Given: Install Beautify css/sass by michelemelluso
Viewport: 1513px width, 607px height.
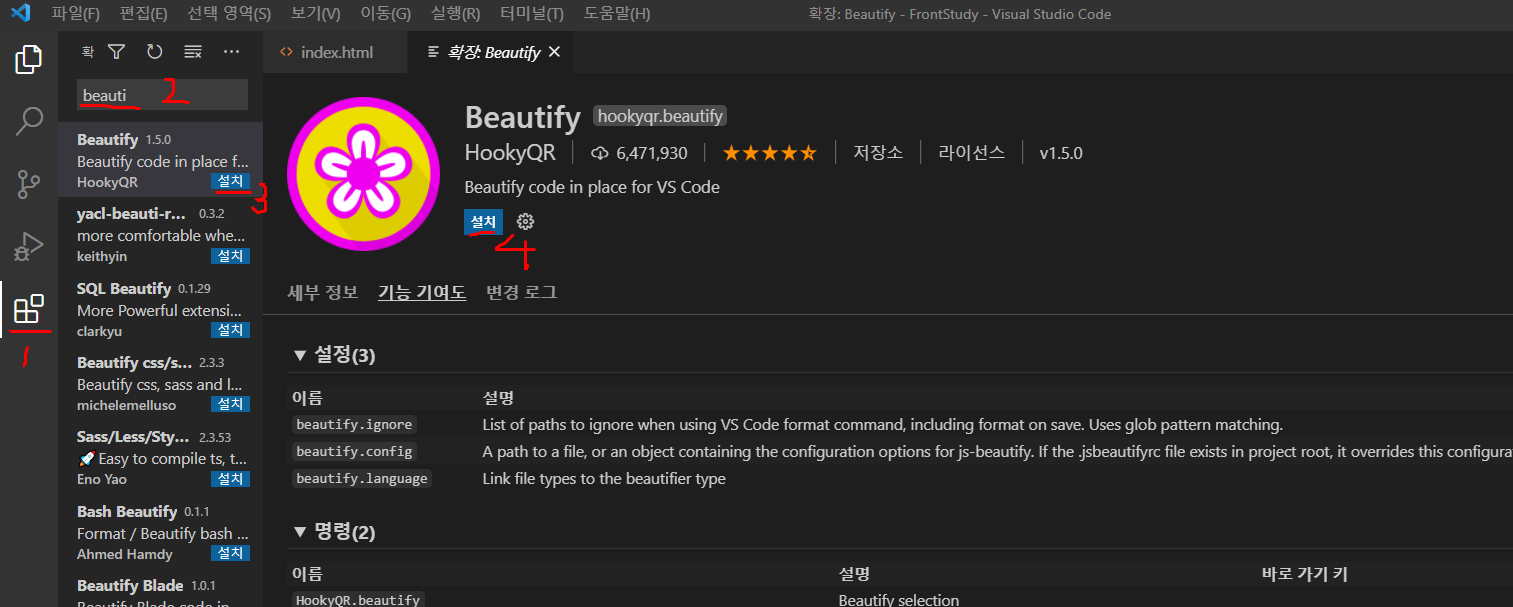Looking at the screenshot, I should coord(230,404).
